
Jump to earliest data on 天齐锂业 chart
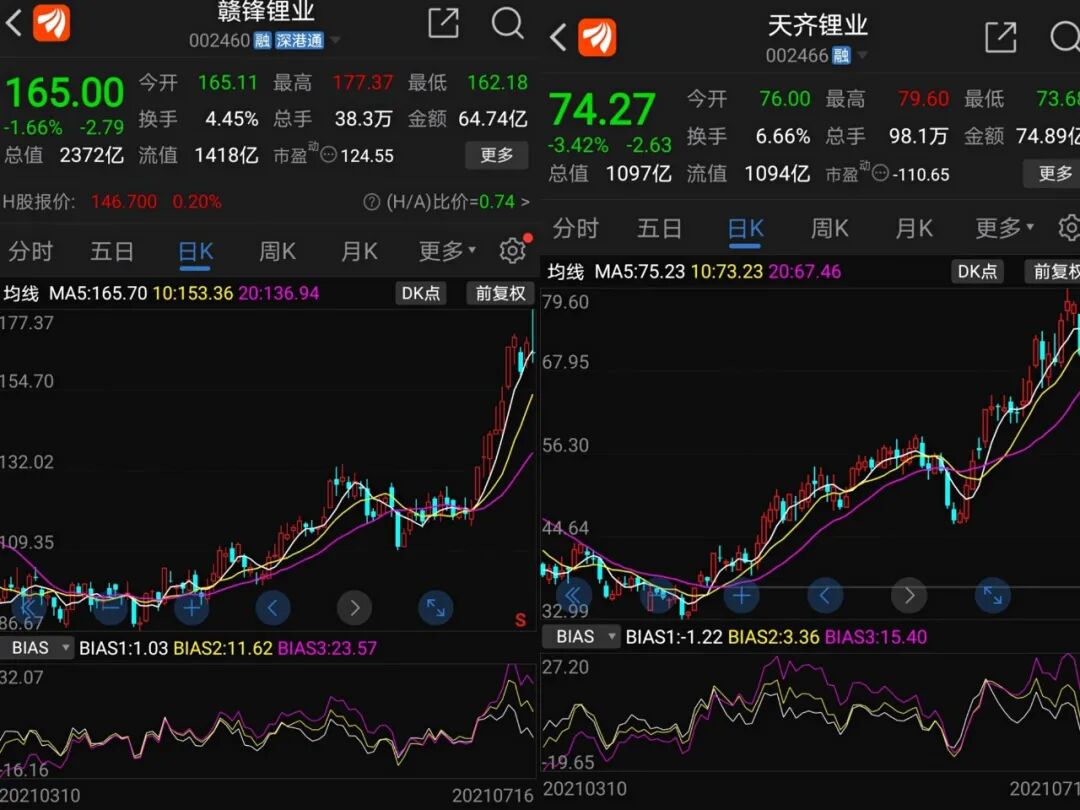(x=573, y=595)
